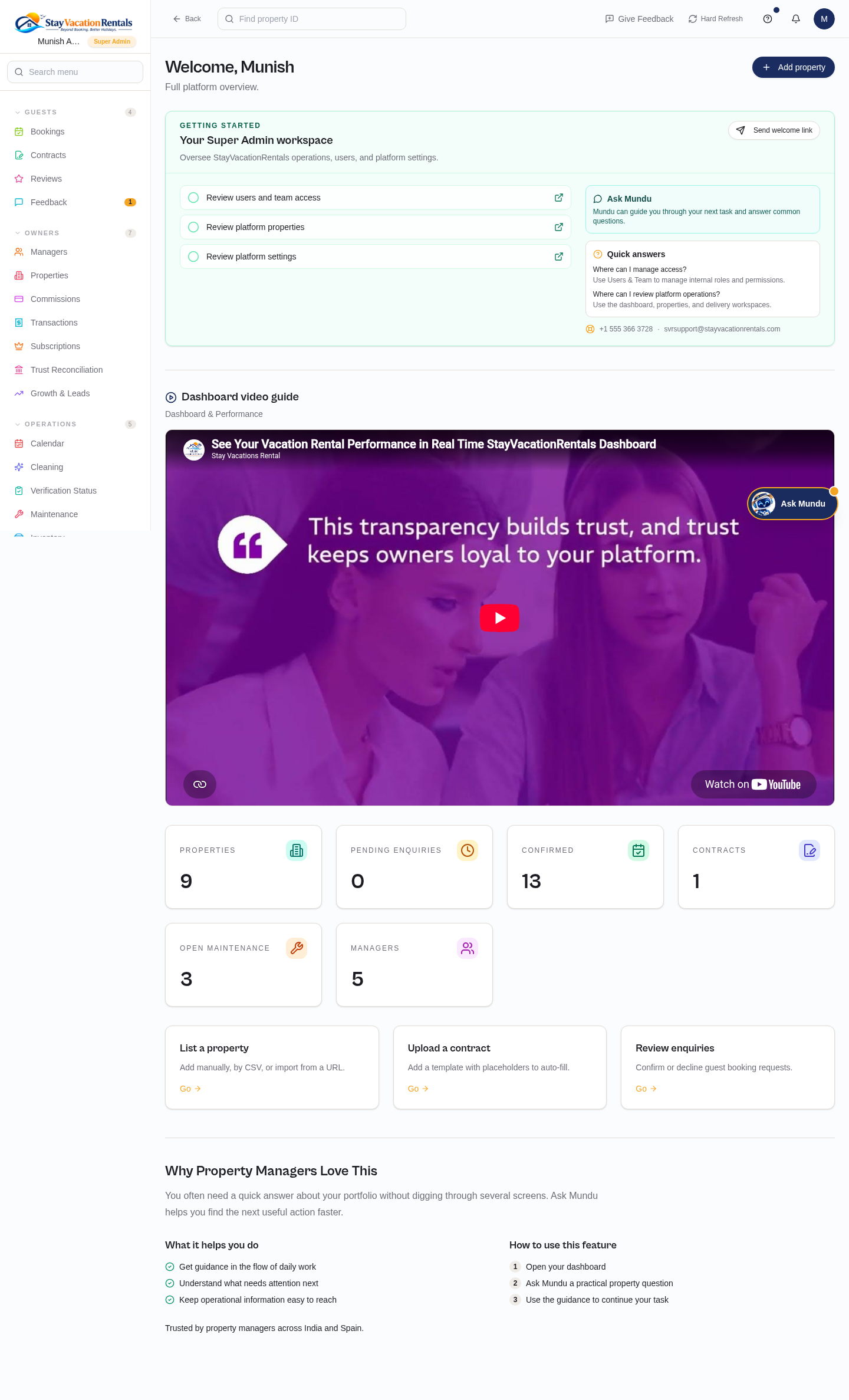The image size is (849, 1400).
Task: Collapse the OWNERS sidebar section
Action: click(x=75, y=233)
